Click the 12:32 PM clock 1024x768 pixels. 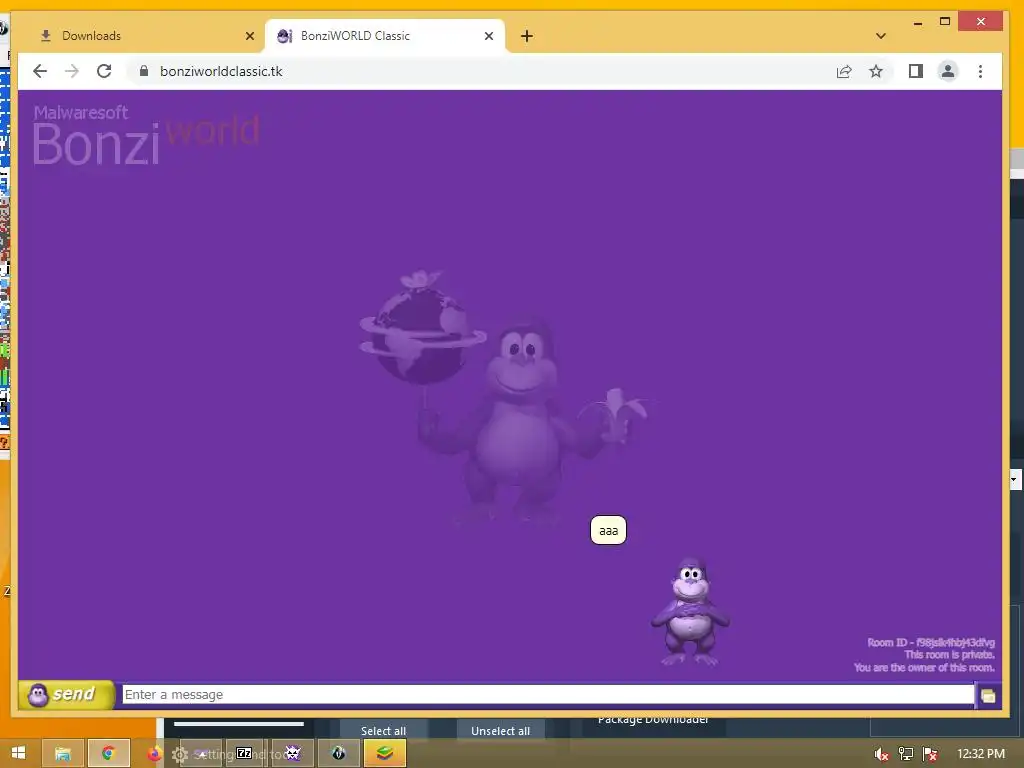coord(981,754)
